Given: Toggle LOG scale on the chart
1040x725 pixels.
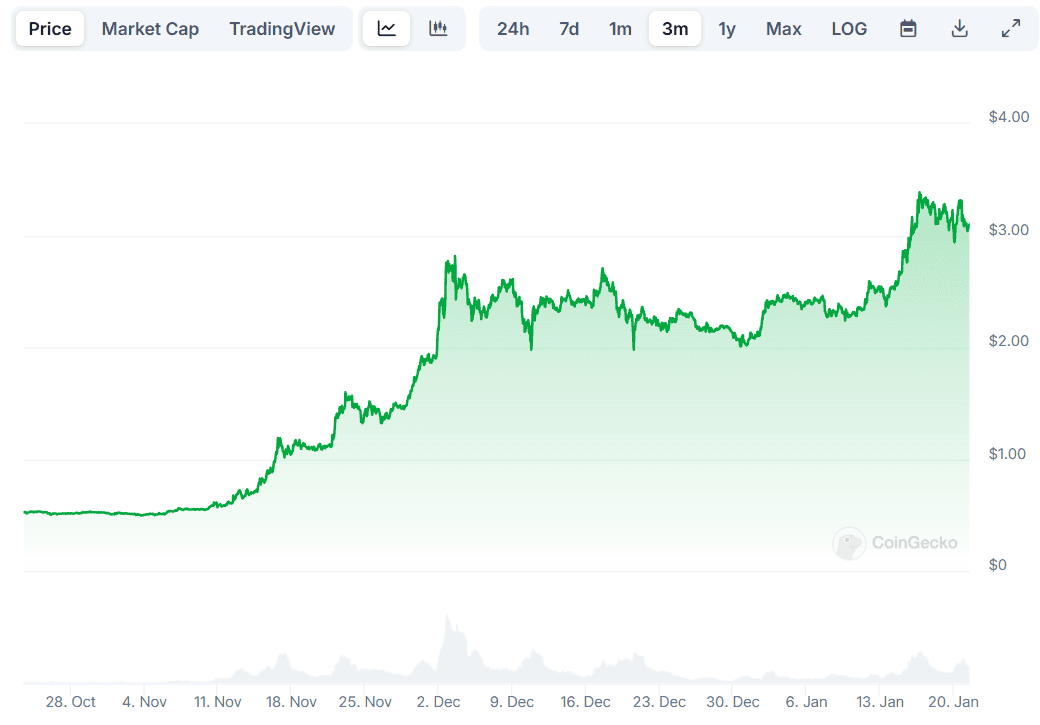Looking at the screenshot, I should tap(849, 29).
